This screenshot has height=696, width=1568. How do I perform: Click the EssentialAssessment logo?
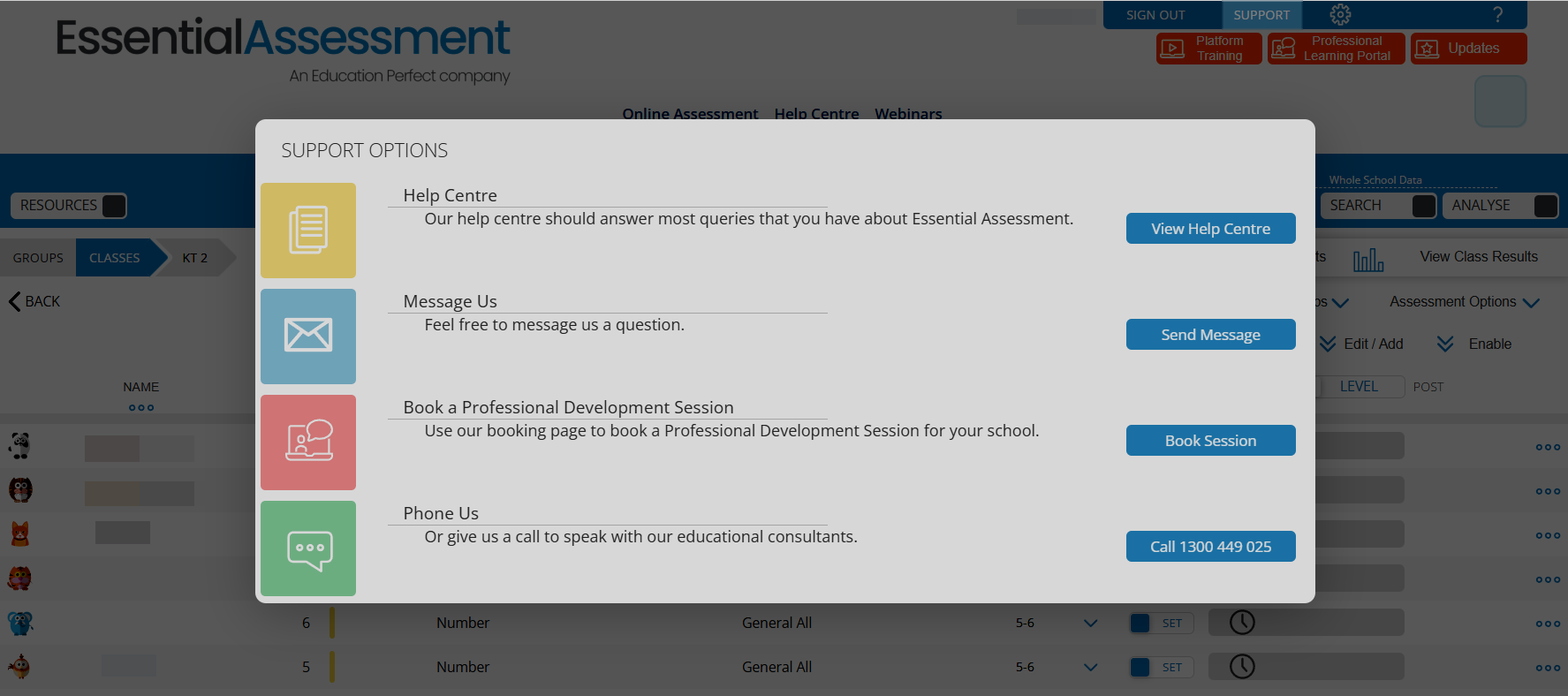click(x=283, y=50)
